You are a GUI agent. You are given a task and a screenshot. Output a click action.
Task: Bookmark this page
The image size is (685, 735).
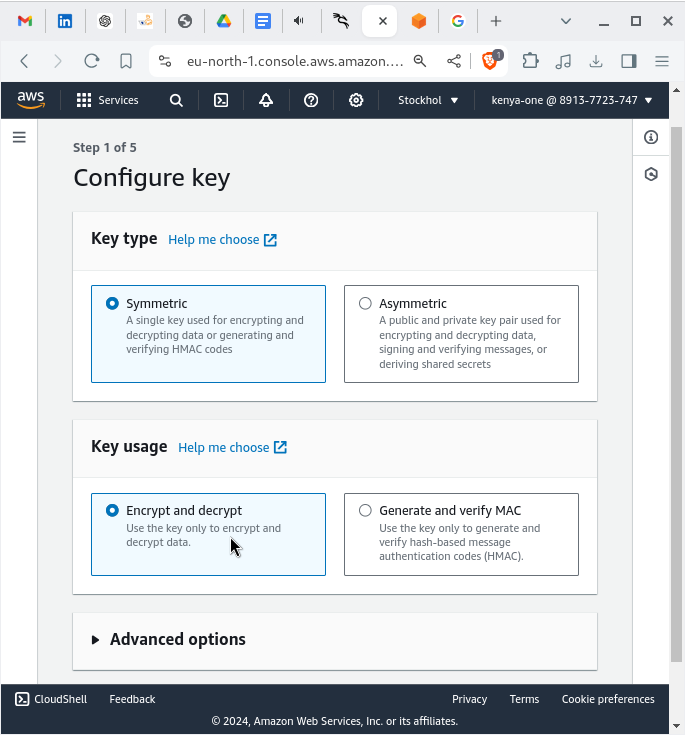pyautogui.click(x=126, y=61)
